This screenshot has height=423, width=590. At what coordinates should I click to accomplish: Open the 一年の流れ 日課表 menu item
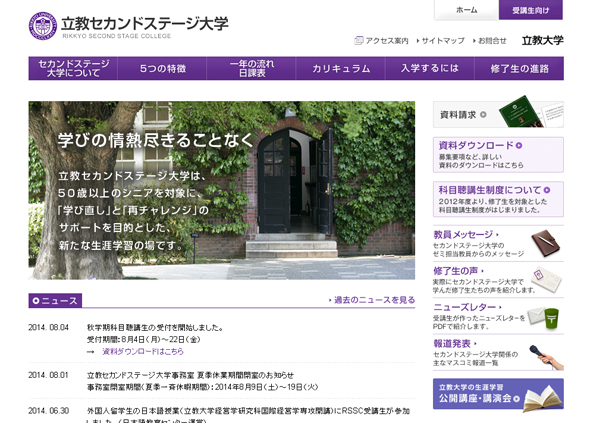coord(251,68)
